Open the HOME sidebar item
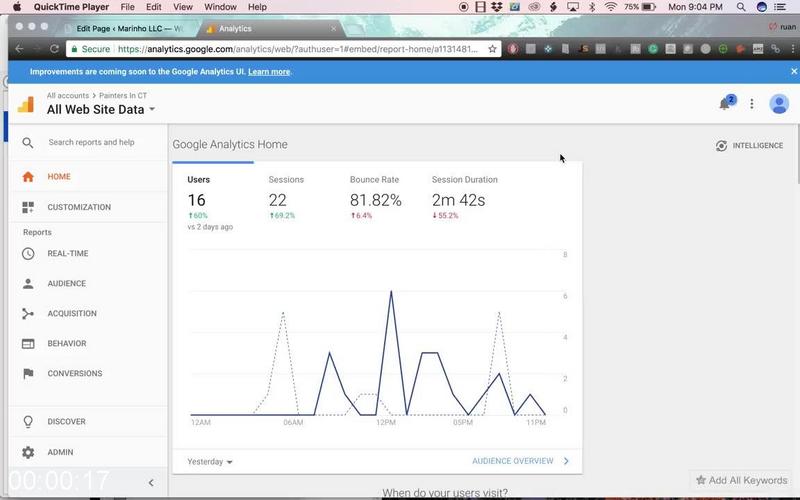Screen dimensions: 800x500 88,177
